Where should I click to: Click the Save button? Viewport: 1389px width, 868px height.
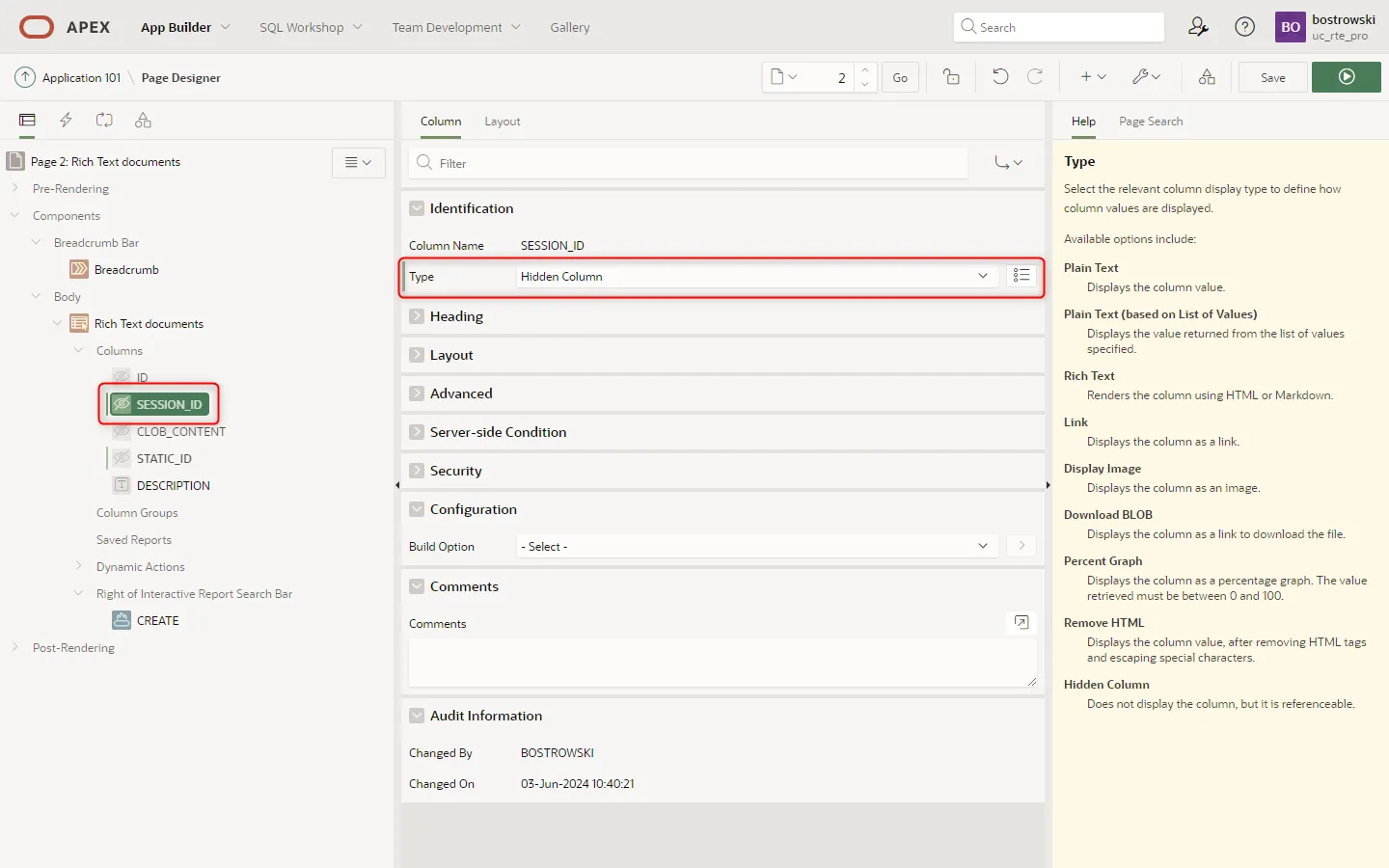click(1272, 77)
